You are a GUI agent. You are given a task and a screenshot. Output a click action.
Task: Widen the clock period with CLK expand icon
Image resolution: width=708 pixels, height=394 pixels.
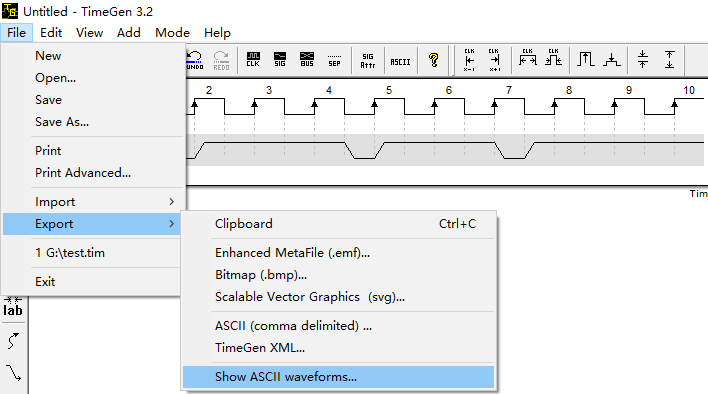tap(527, 58)
